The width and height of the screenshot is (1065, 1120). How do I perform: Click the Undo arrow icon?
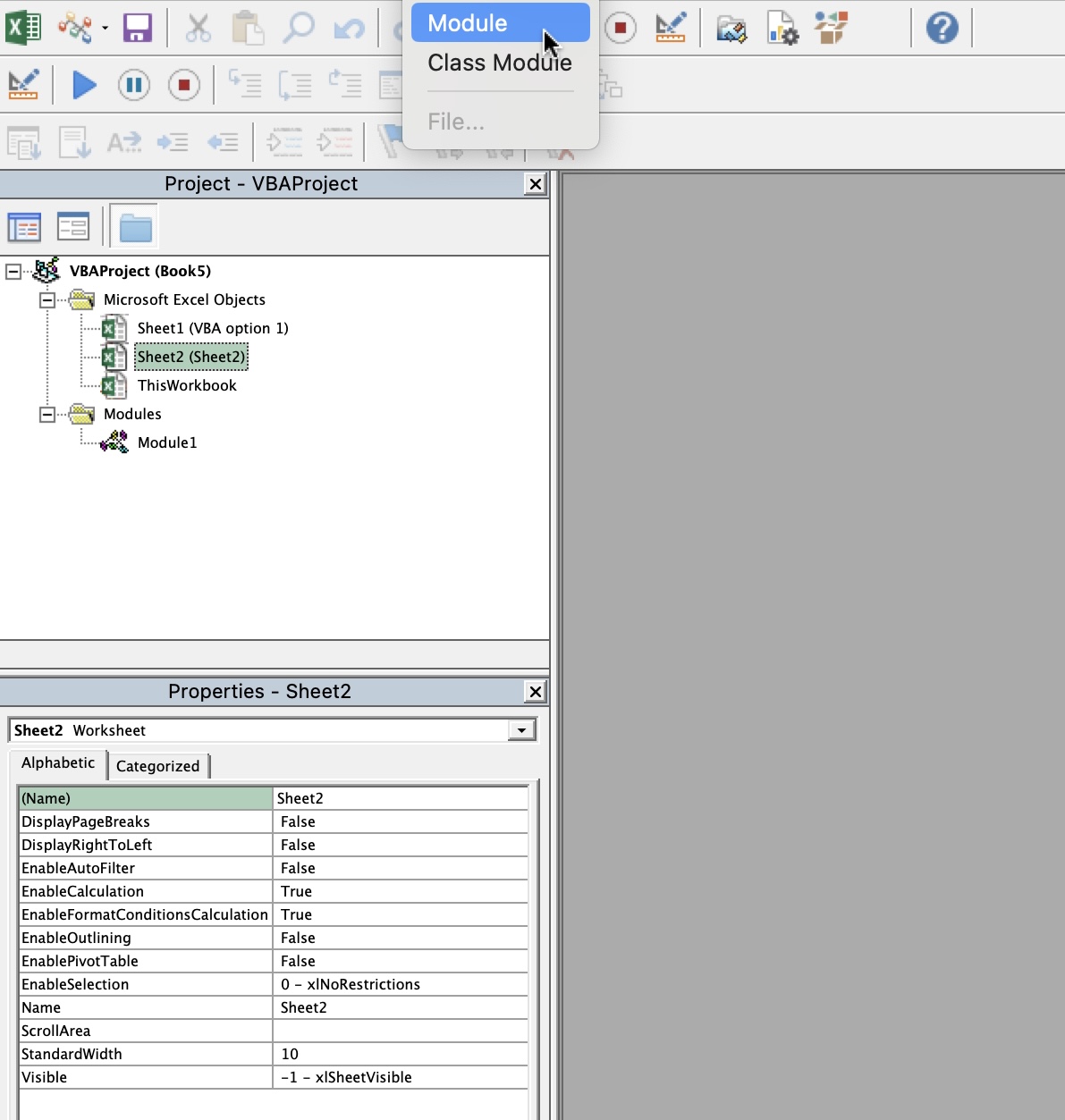349,28
